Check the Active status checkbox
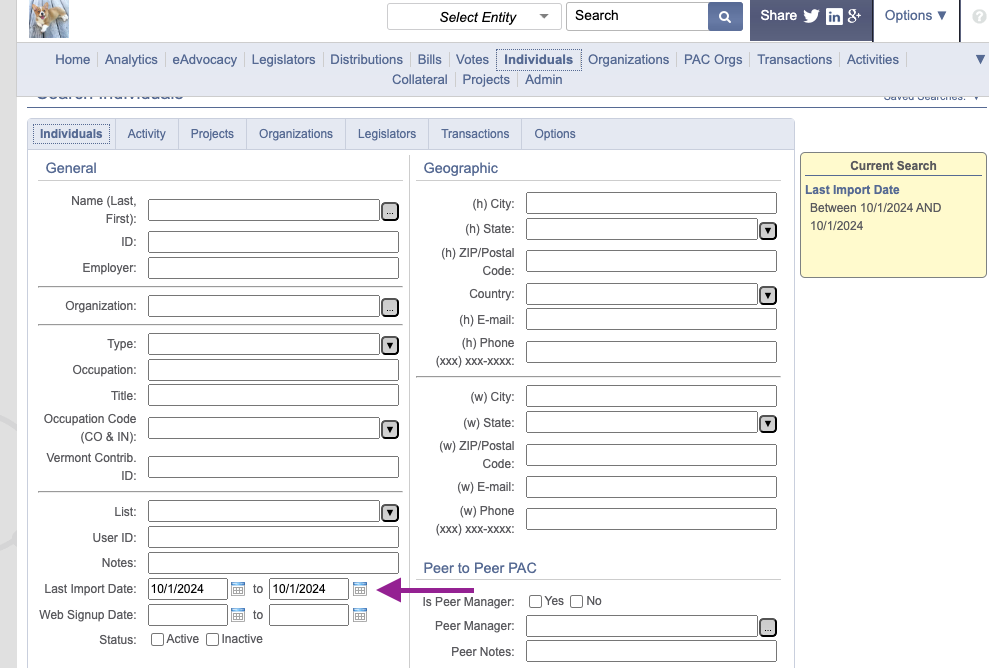 [x=158, y=640]
